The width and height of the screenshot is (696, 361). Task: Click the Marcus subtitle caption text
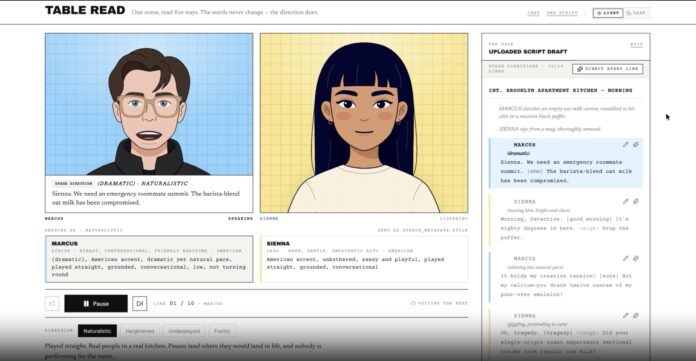pyautogui.click(x=146, y=198)
